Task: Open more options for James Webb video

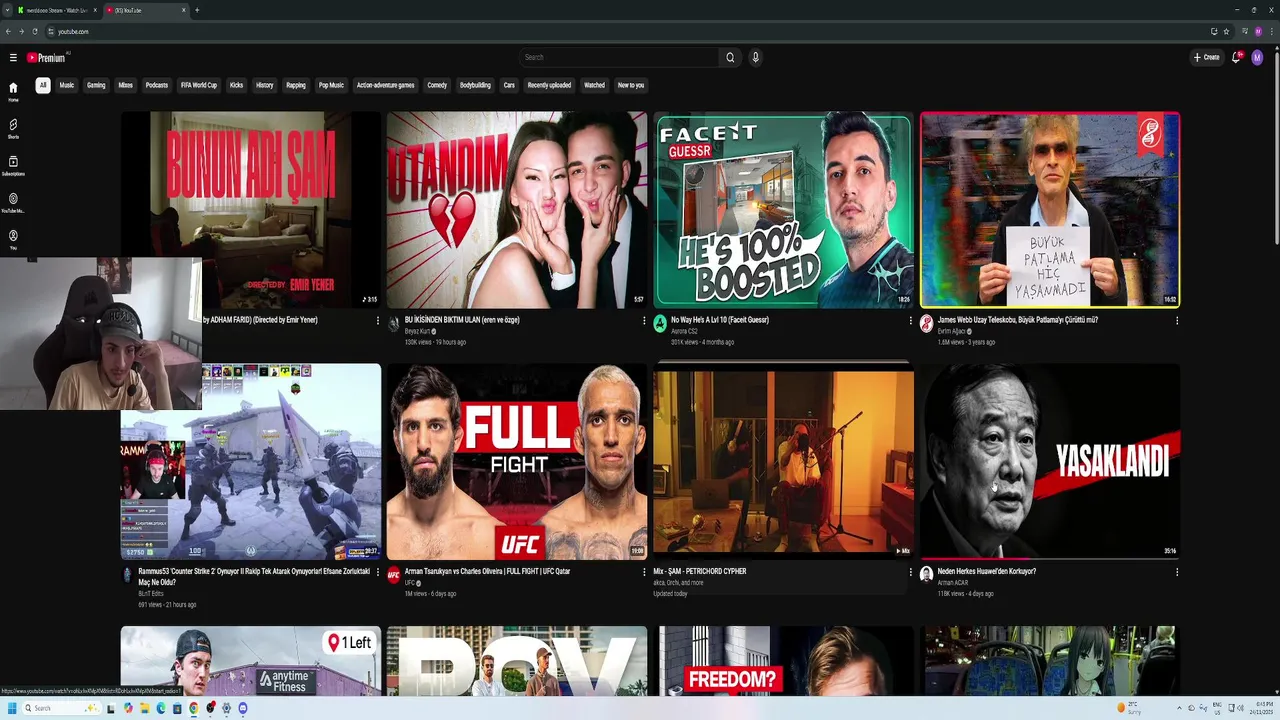Action: click(x=1177, y=320)
